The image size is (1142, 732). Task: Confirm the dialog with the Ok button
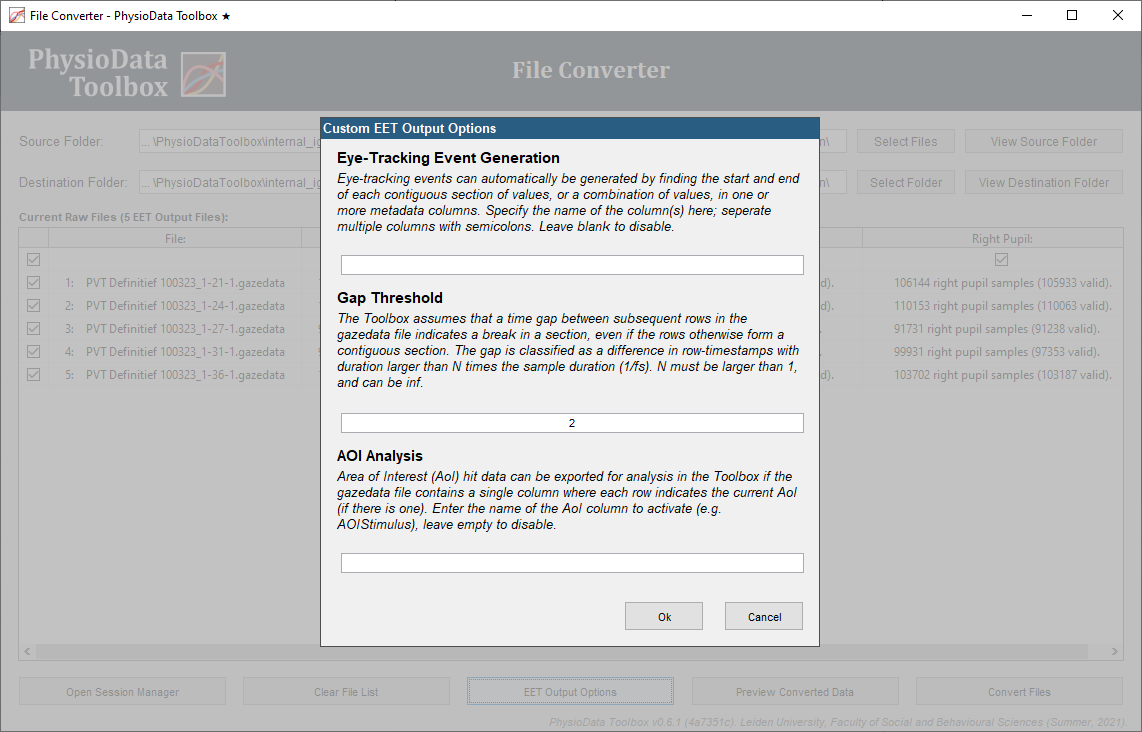[x=663, y=616]
